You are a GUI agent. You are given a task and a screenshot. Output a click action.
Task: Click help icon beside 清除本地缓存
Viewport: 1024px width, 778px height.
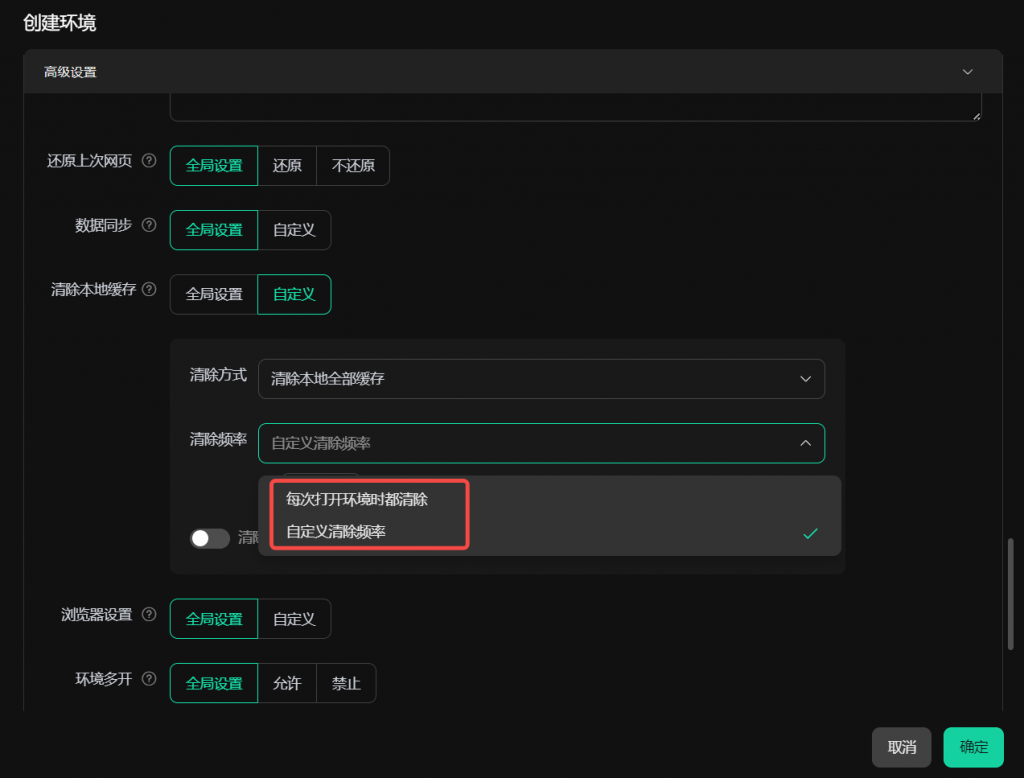click(x=150, y=290)
